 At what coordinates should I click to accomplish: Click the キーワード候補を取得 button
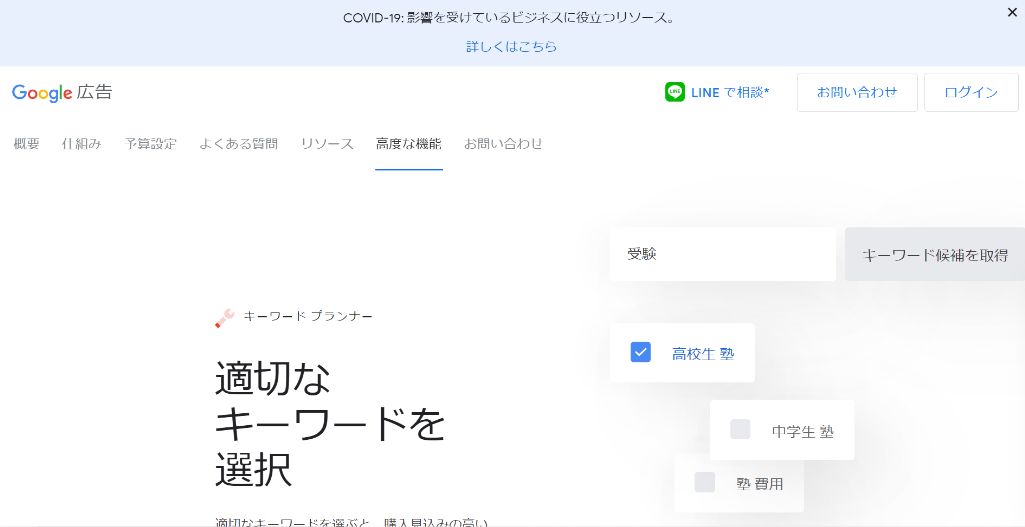click(935, 254)
